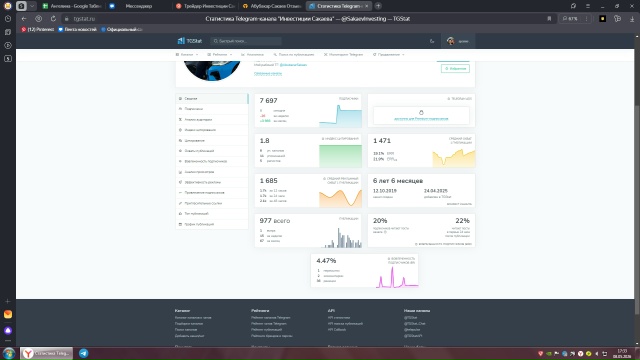The height and width of the screenshot is (360, 640).
Task: Click the '6 лет 6 месяцев' channel age text
Action: click(398, 181)
